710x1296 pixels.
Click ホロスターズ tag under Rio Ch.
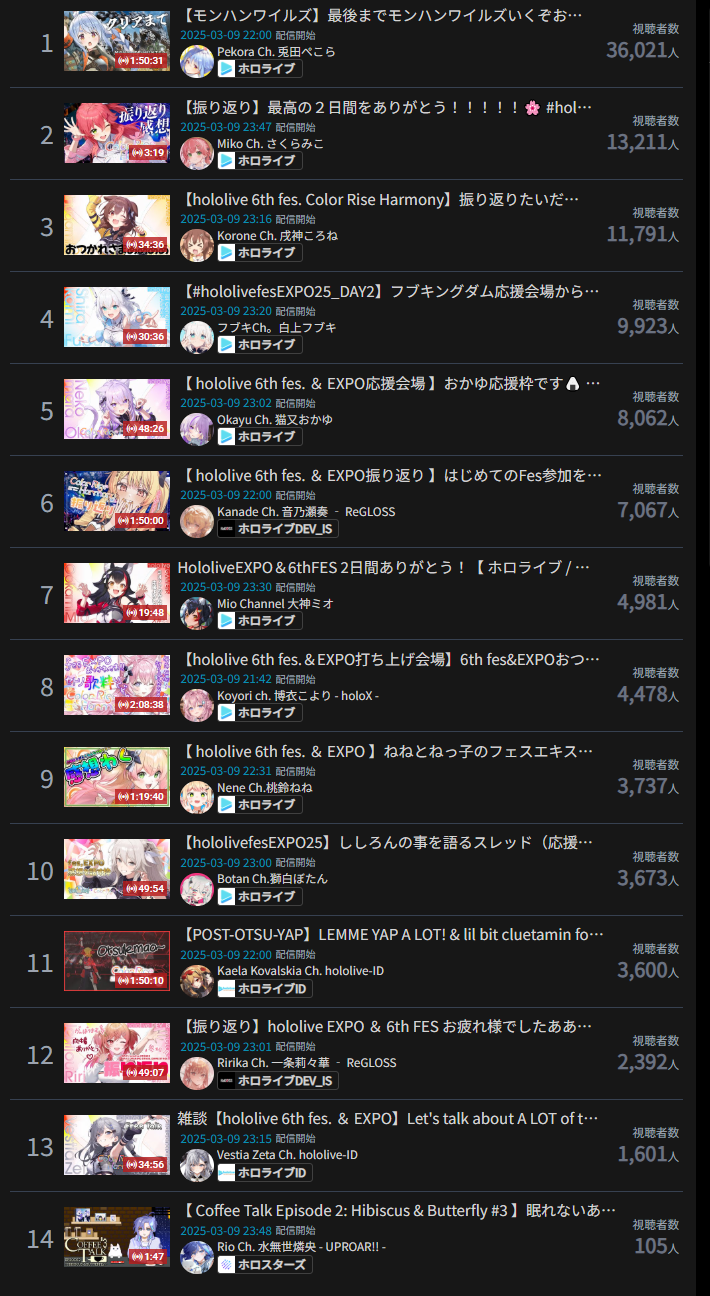click(265, 1265)
